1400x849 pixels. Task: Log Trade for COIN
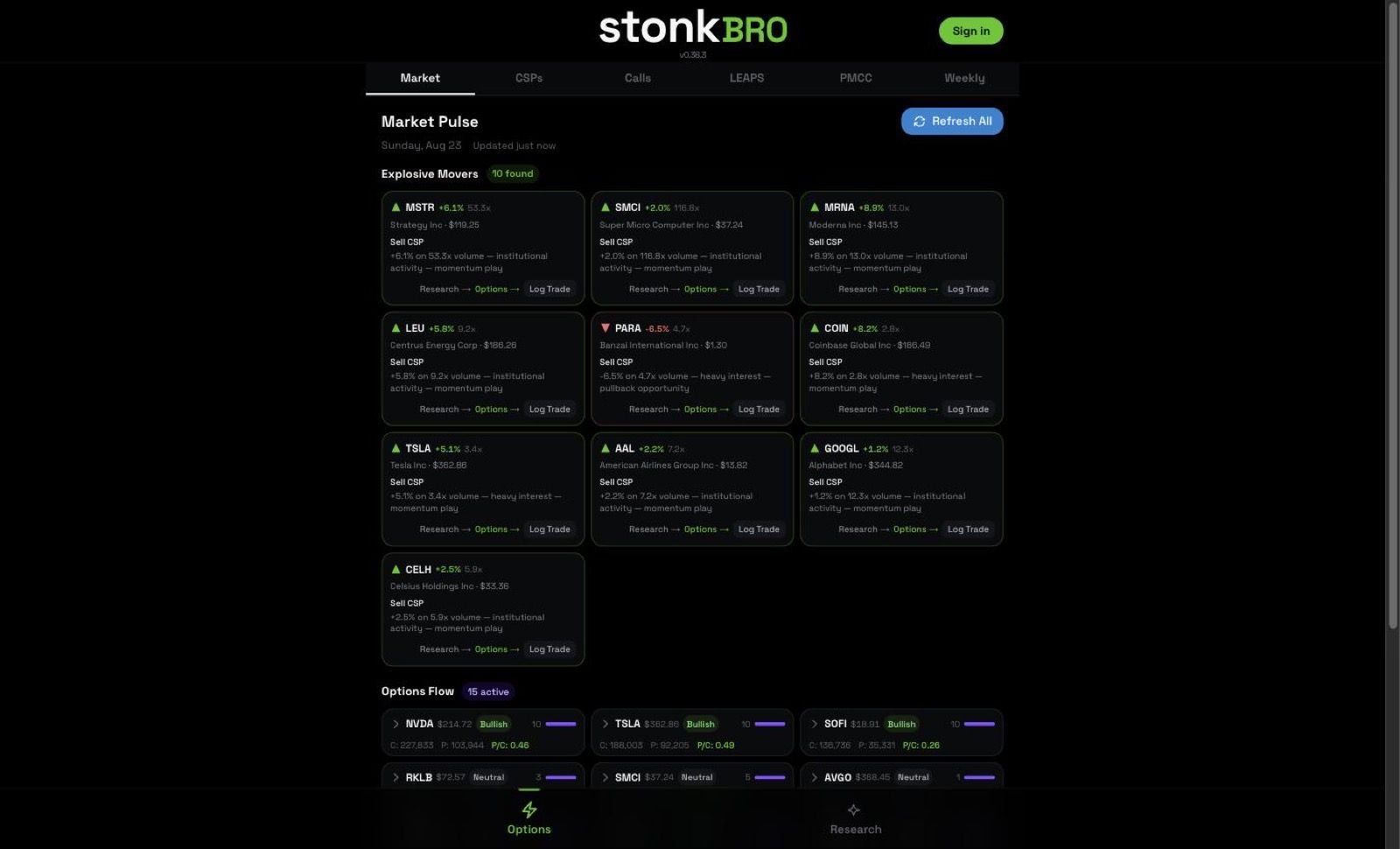[x=968, y=409]
